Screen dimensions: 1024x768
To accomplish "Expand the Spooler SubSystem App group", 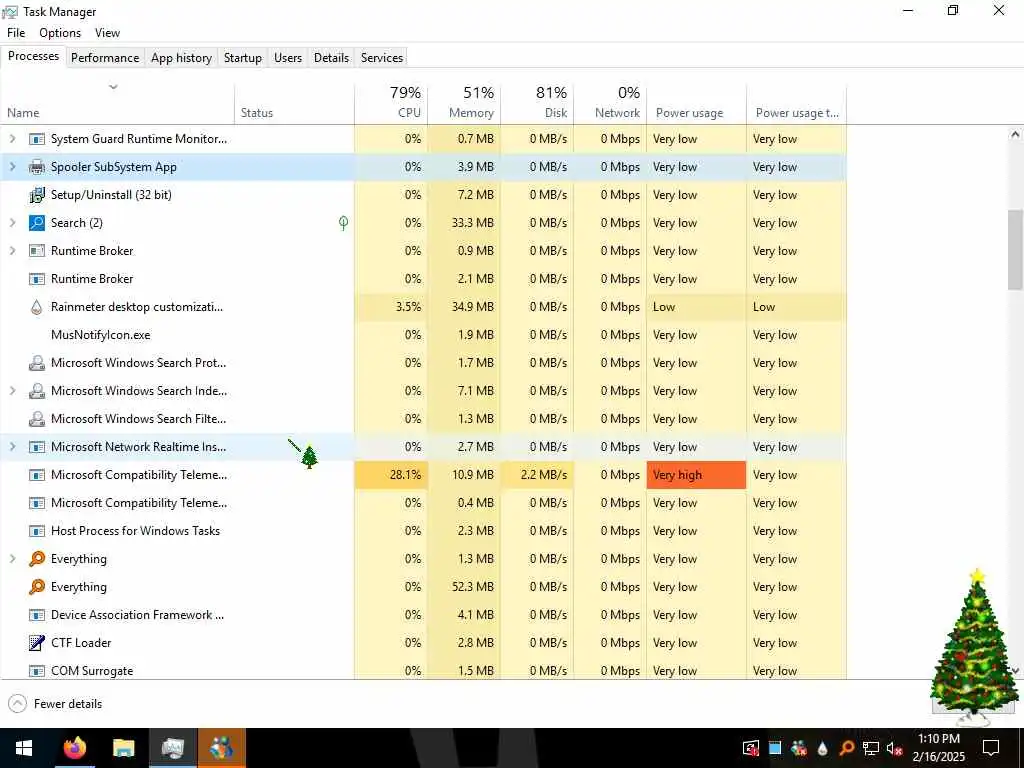I will [x=12, y=167].
